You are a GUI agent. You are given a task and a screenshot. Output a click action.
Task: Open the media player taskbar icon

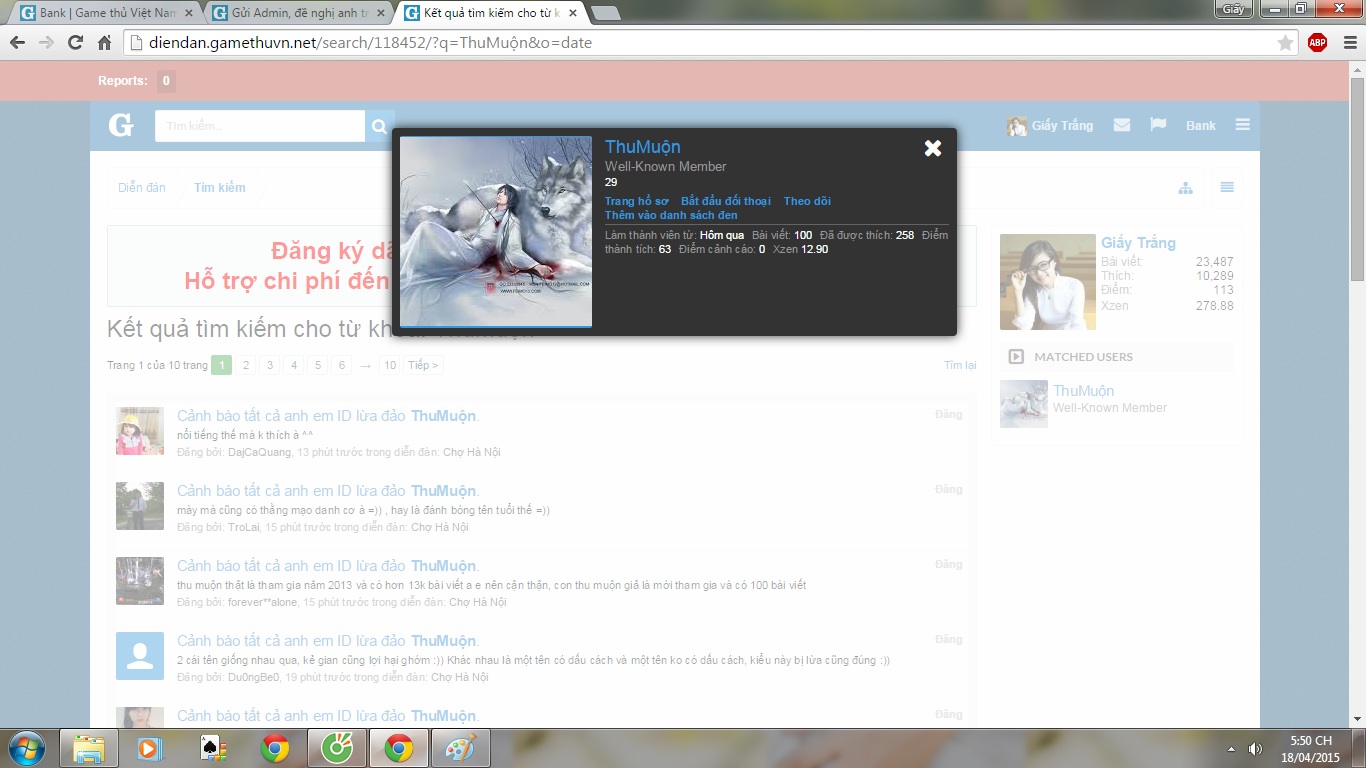coord(150,748)
